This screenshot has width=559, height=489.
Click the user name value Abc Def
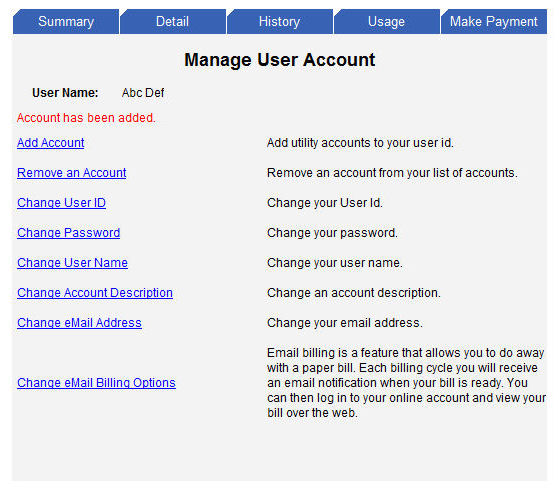[143, 93]
